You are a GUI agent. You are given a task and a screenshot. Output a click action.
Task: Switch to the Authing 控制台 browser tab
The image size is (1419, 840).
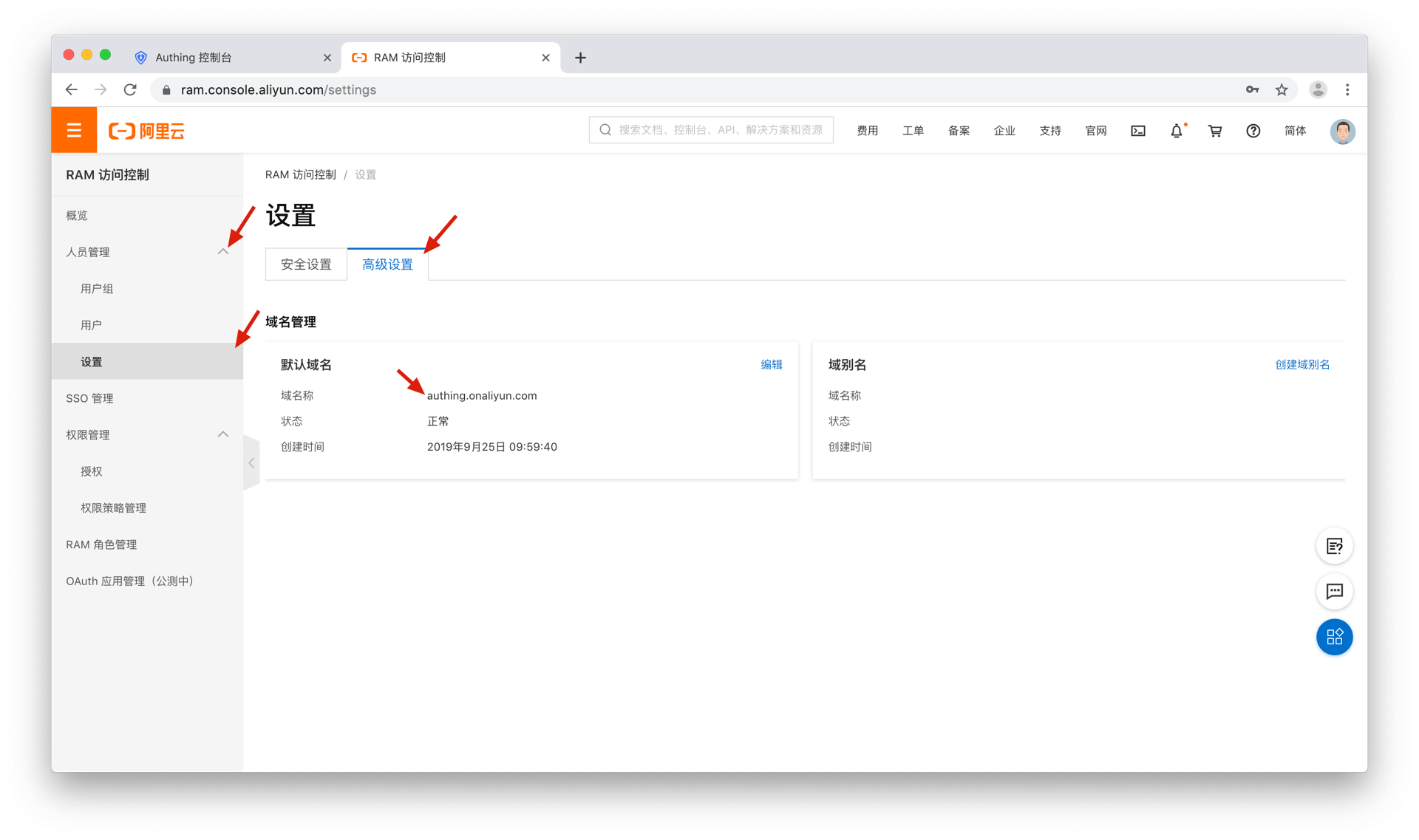click(x=194, y=58)
